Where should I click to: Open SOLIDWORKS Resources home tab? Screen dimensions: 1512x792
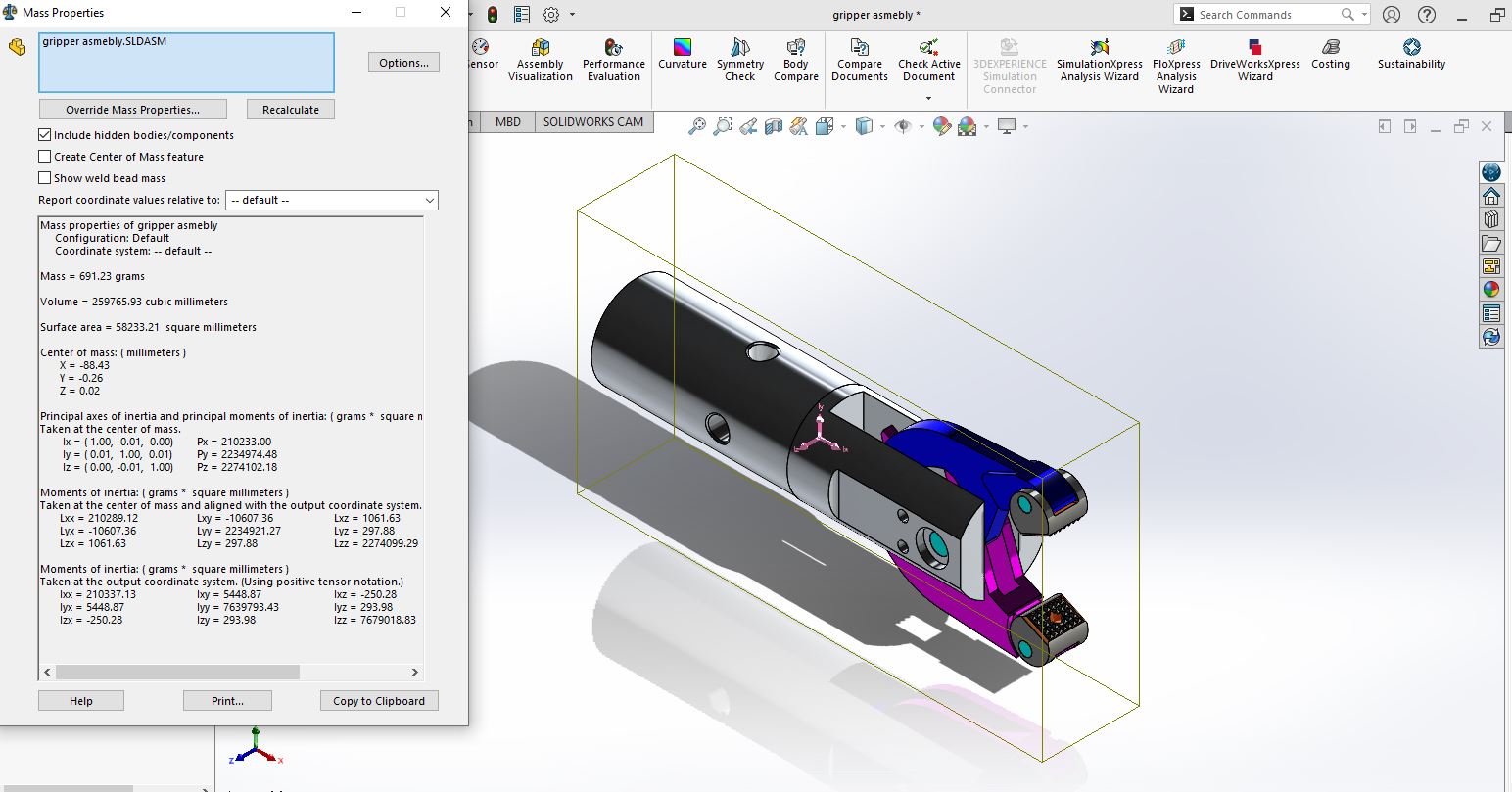point(1490,196)
